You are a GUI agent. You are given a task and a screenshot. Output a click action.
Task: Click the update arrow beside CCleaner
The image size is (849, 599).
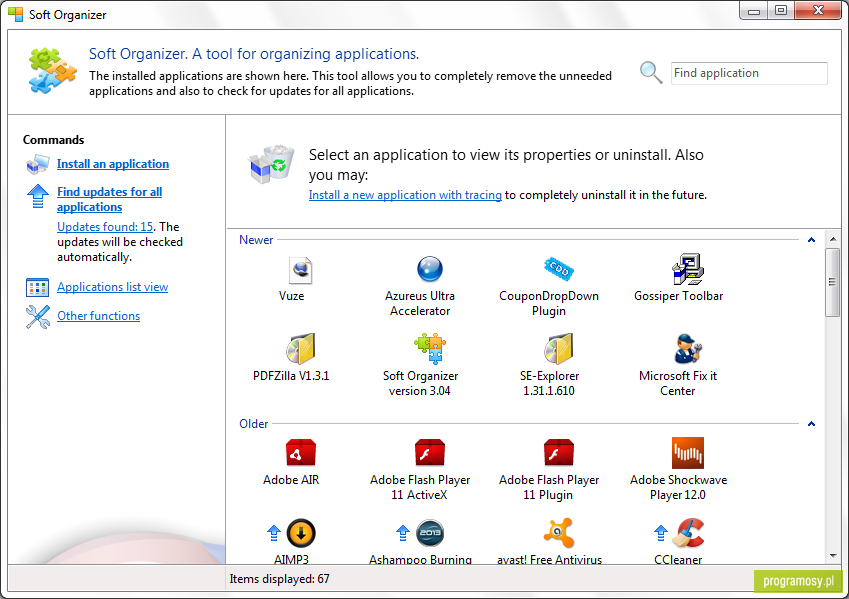pos(661,533)
